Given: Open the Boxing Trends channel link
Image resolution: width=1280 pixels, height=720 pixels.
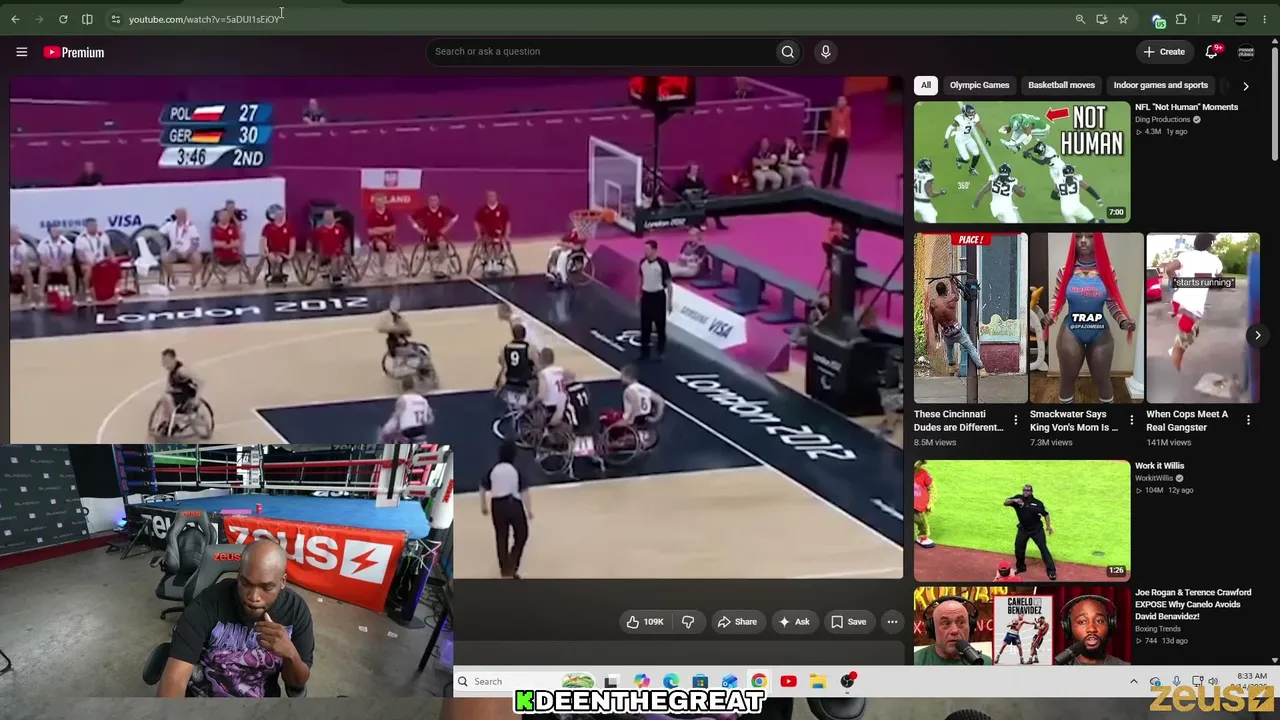Looking at the screenshot, I should point(1159,629).
